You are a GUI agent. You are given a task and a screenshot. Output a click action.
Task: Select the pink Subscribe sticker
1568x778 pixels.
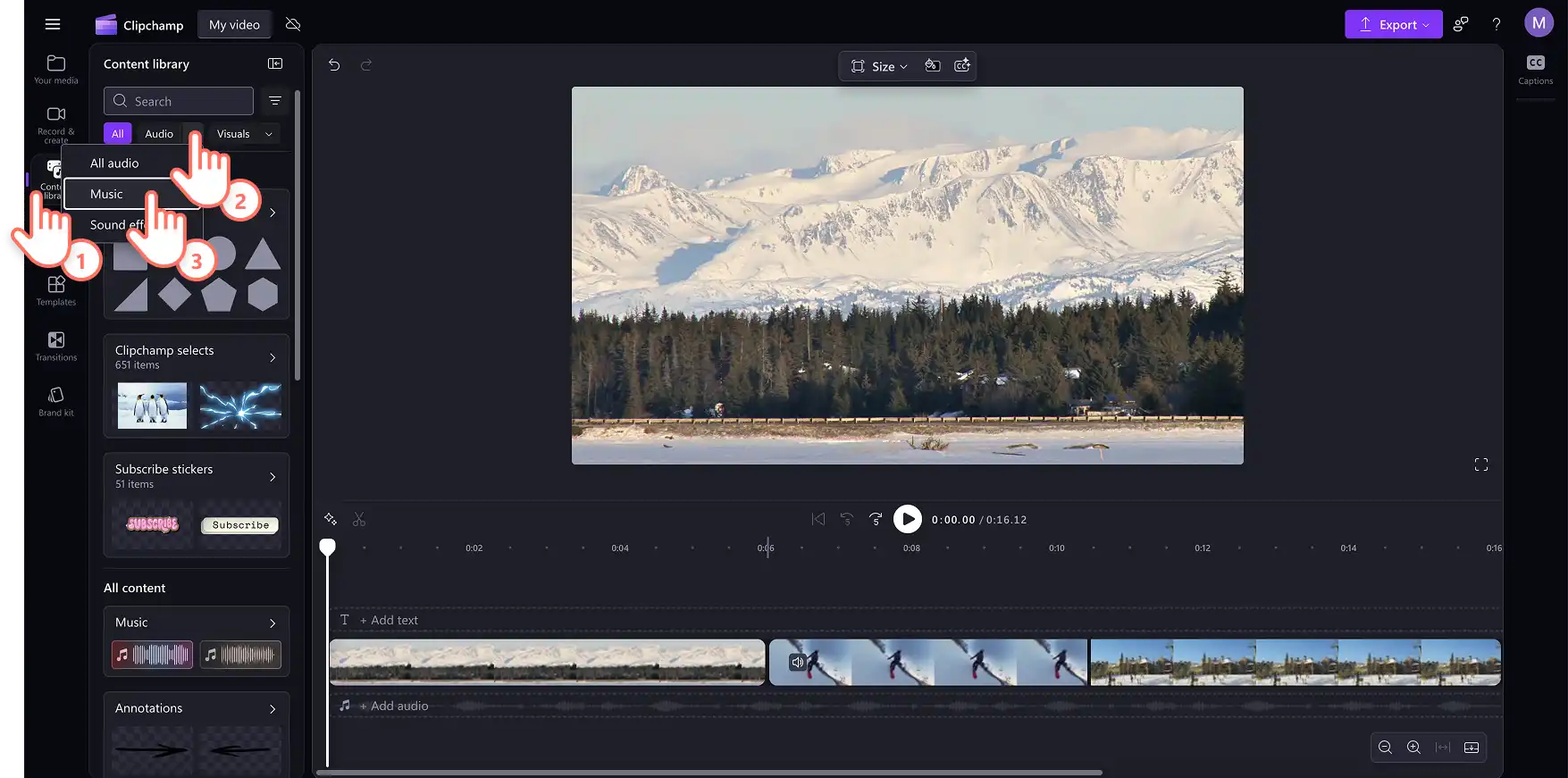click(153, 524)
